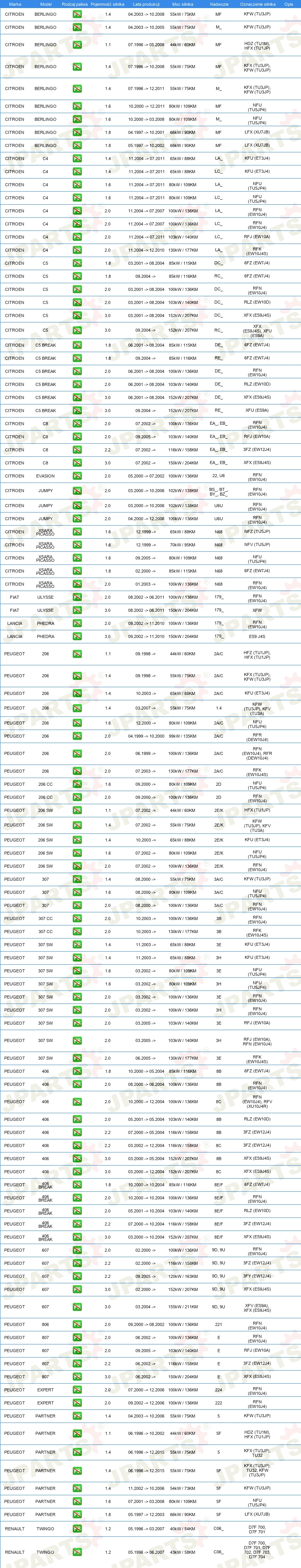Click fuel icon in Peugeot Partner 1.6 row
Screen dimensions: 301x1568
point(77,1502)
